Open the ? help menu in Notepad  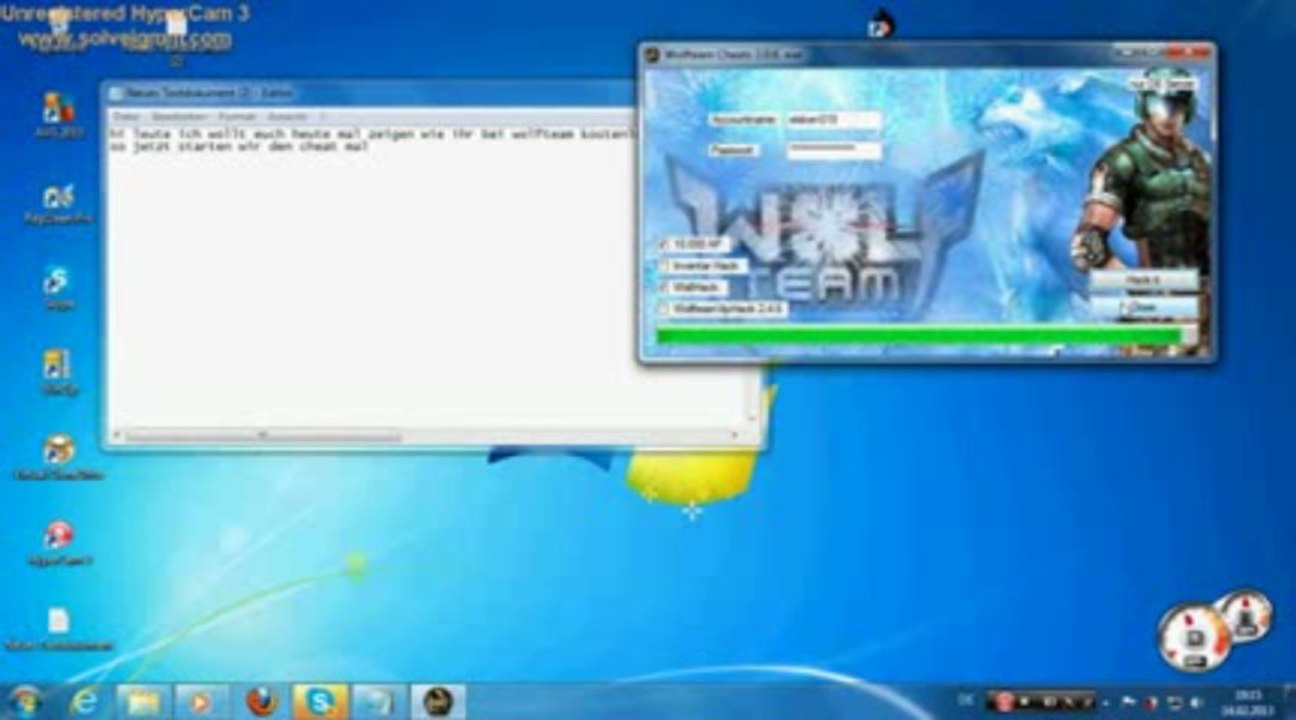[x=322, y=117]
